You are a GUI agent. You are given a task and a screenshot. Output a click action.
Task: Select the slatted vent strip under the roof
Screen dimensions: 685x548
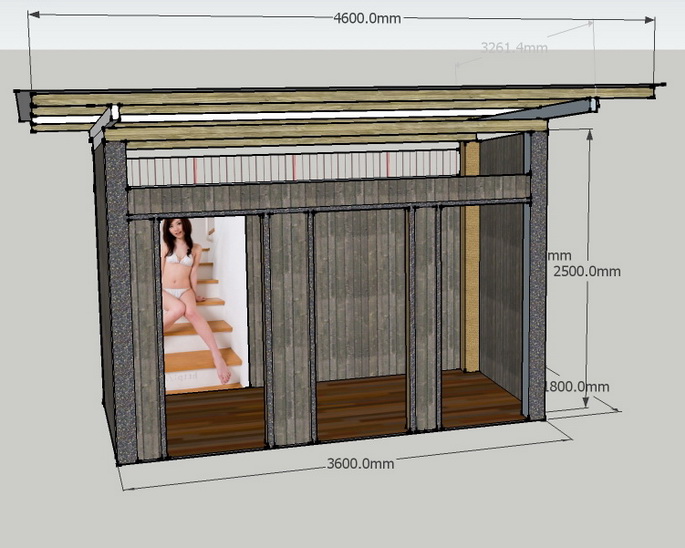tap(300, 166)
